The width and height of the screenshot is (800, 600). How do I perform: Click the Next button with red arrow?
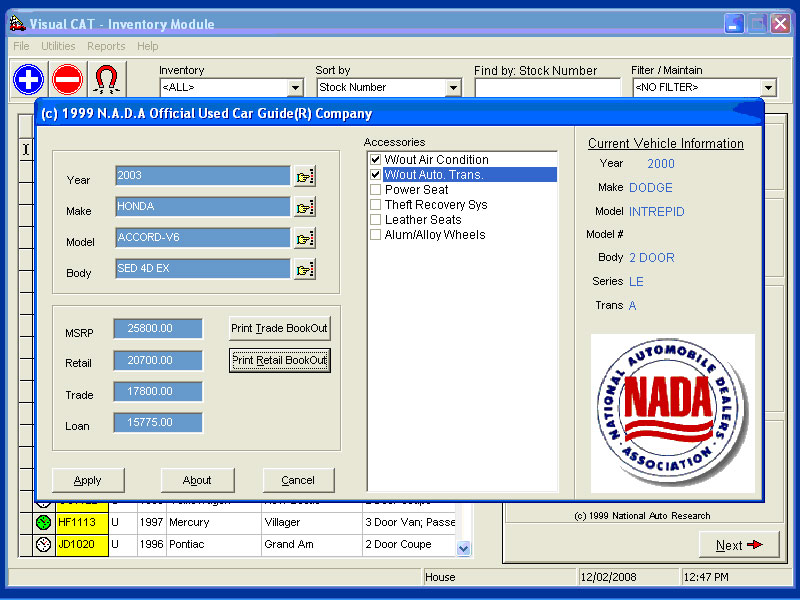click(739, 545)
